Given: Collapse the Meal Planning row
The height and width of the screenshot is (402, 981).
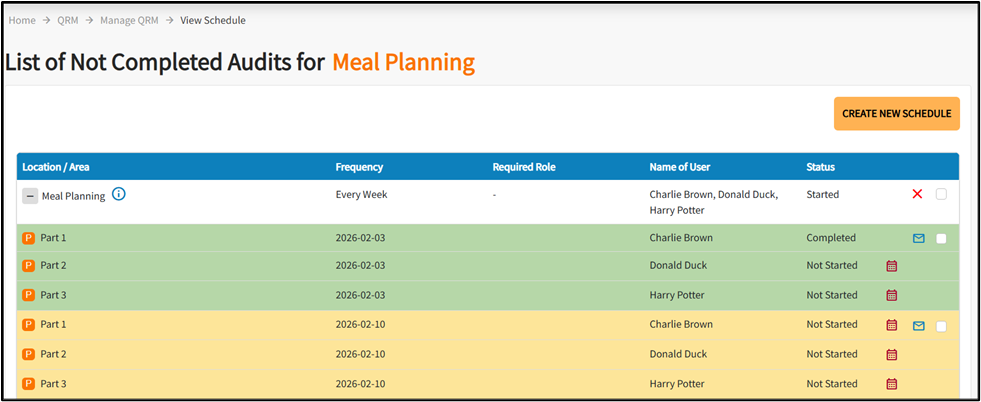Looking at the screenshot, I should (30, 196).
